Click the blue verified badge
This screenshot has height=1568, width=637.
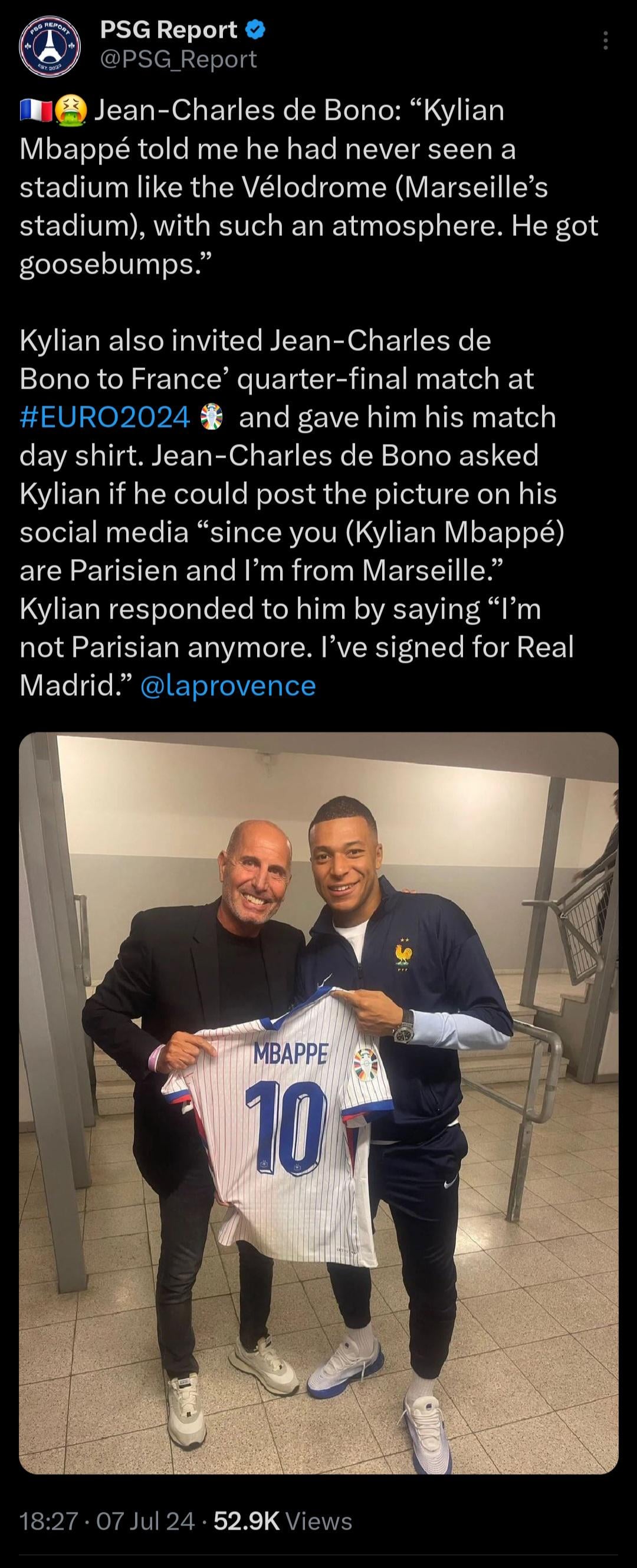[x=255, y=30]
